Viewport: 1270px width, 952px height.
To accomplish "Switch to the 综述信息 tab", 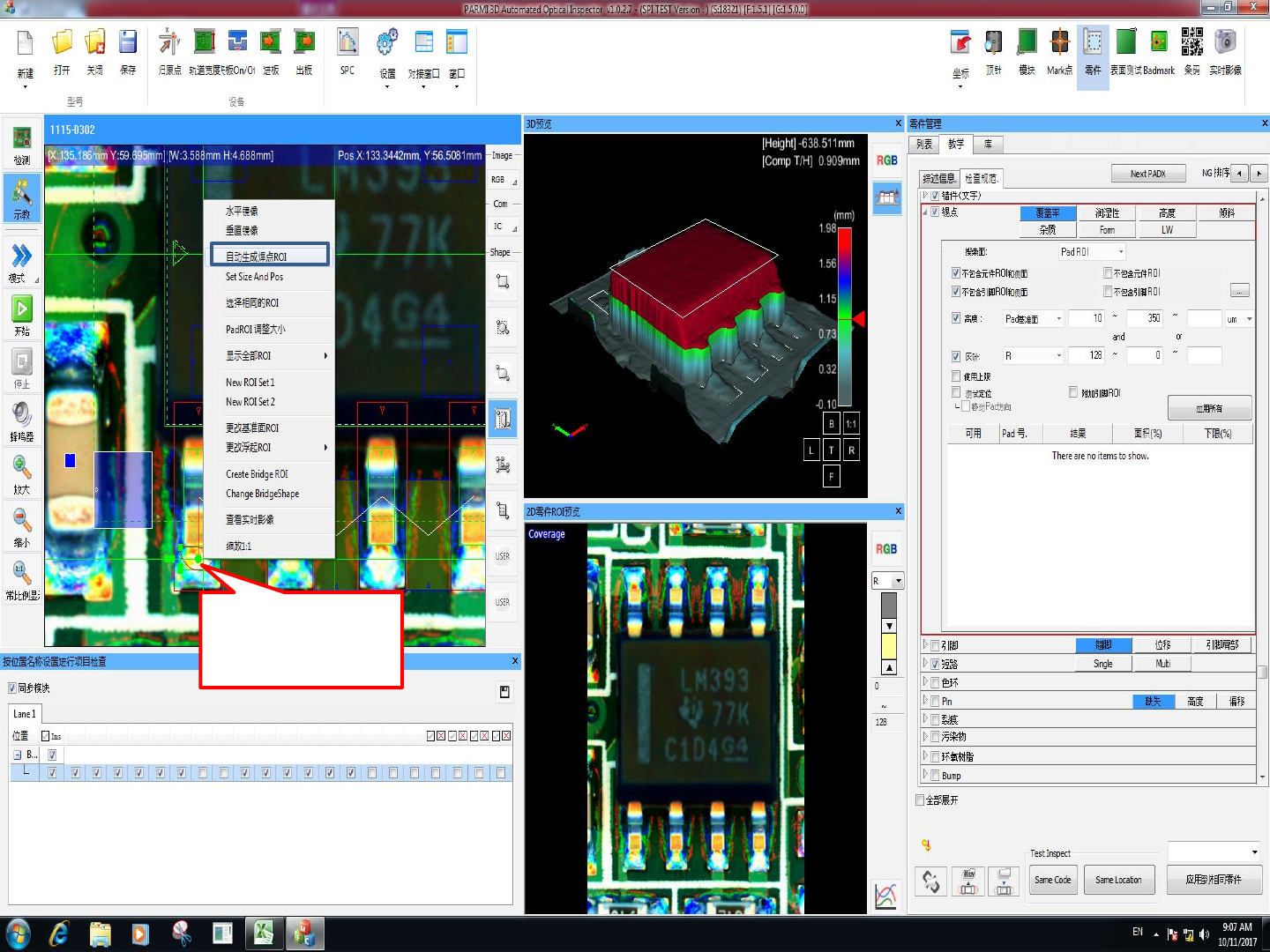I will pos(938,178).
